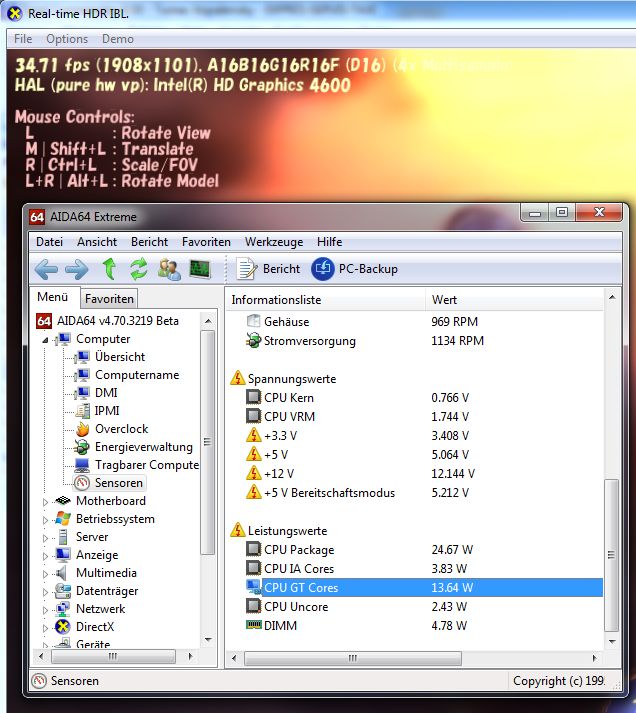The height and width of the screenshot is (713, 636).
Task: Click the Stromversorgung fan icon
Action: [253, 340]
